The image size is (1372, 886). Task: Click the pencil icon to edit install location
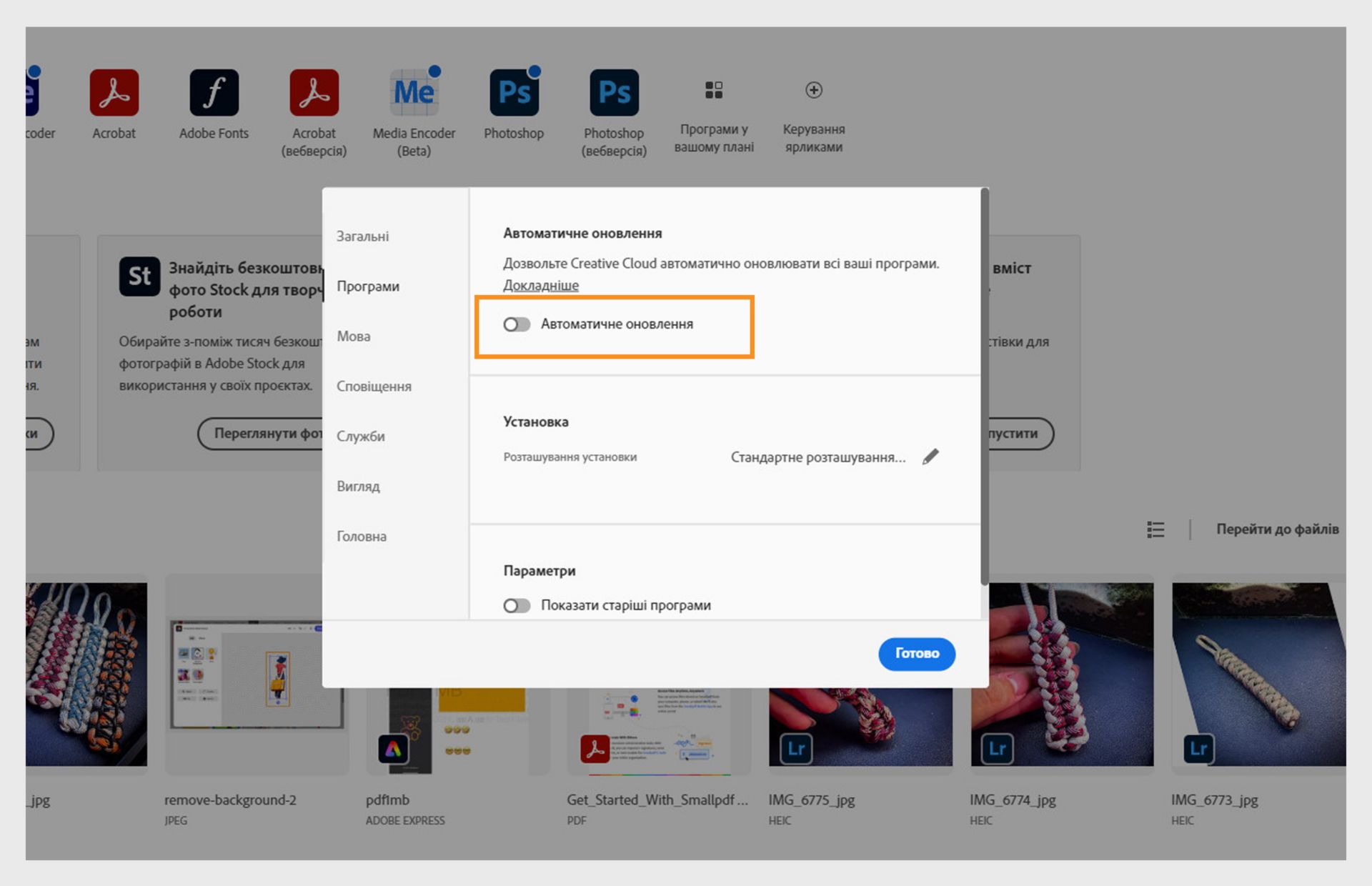[x=930, y=457]
